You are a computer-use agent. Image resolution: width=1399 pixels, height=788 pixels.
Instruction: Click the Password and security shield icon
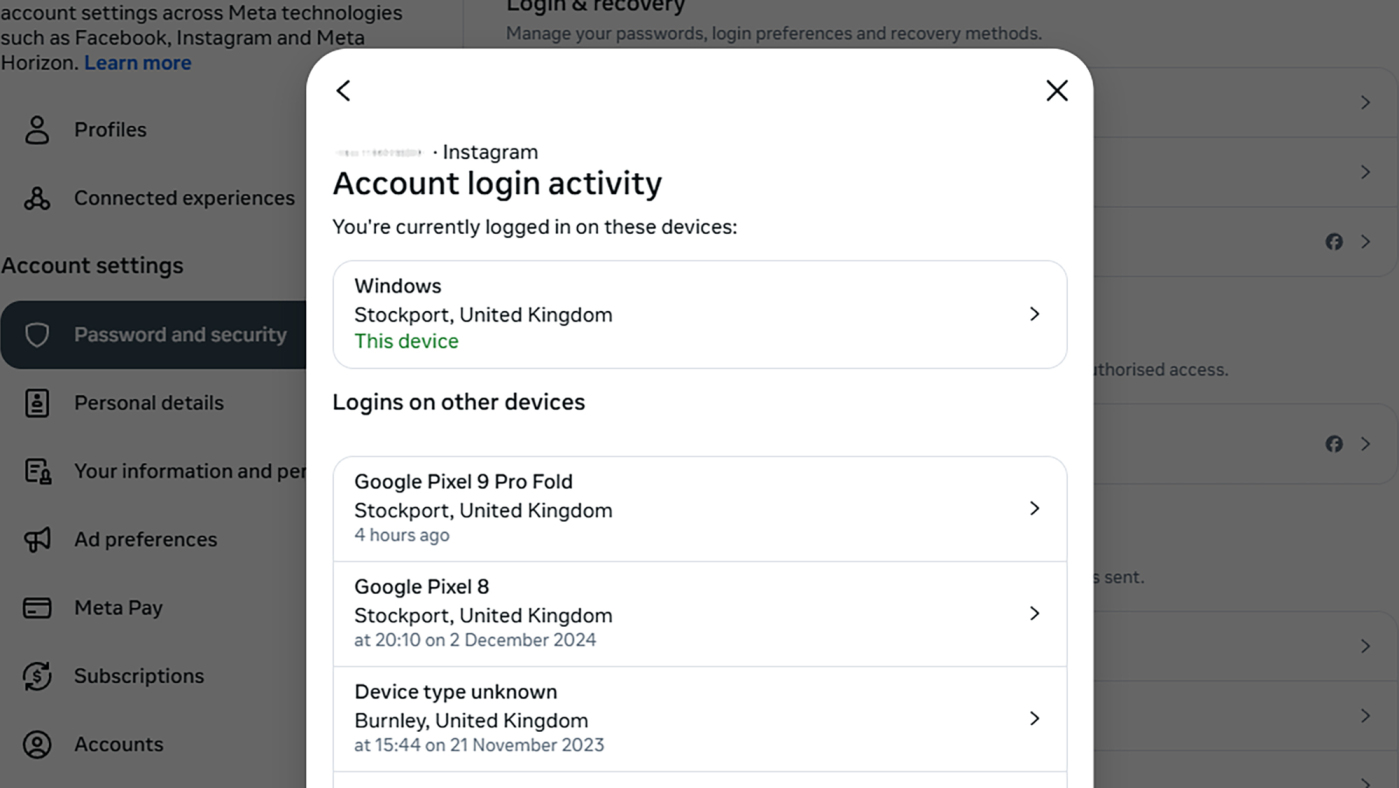pyautogui.click(x=37, y=335)
